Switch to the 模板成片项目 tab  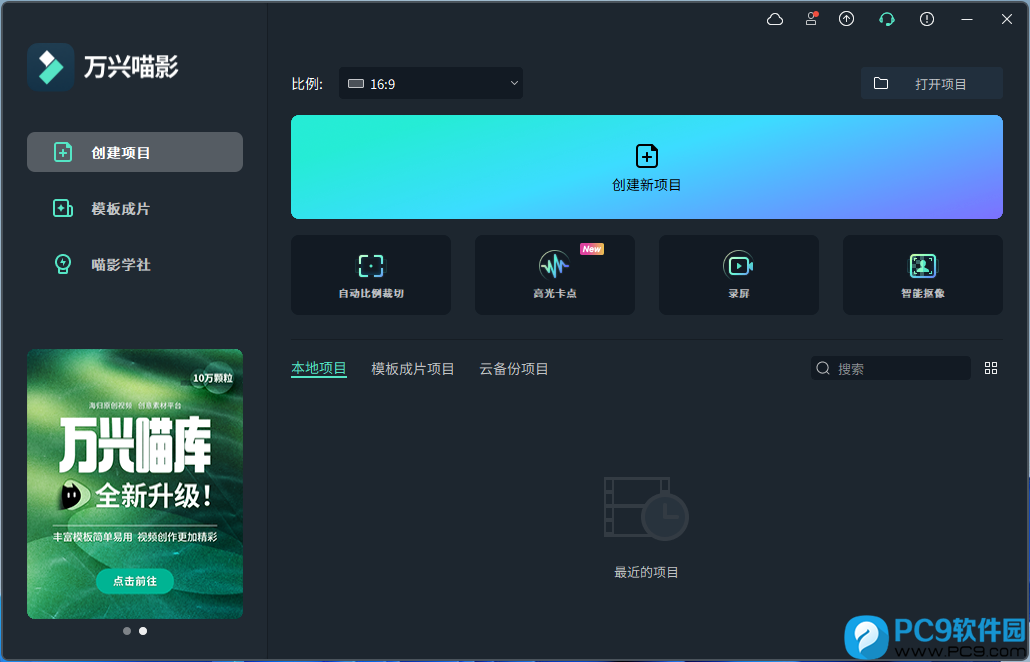pyautogui.click(x=413, y=368)
